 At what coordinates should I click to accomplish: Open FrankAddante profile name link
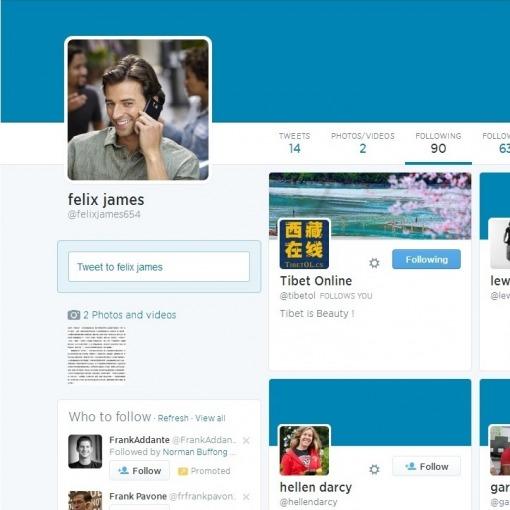click(x=139, y=440)
